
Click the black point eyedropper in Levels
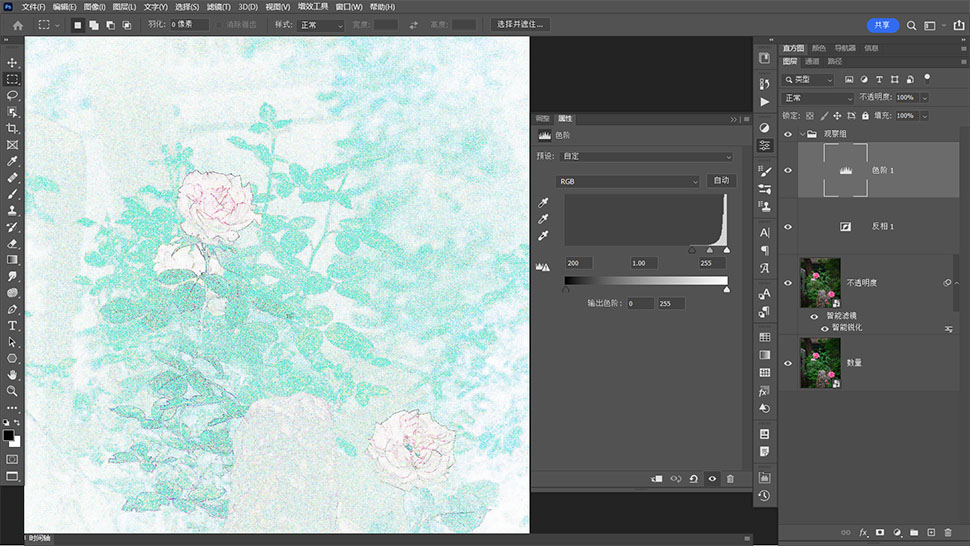point(543,202)
